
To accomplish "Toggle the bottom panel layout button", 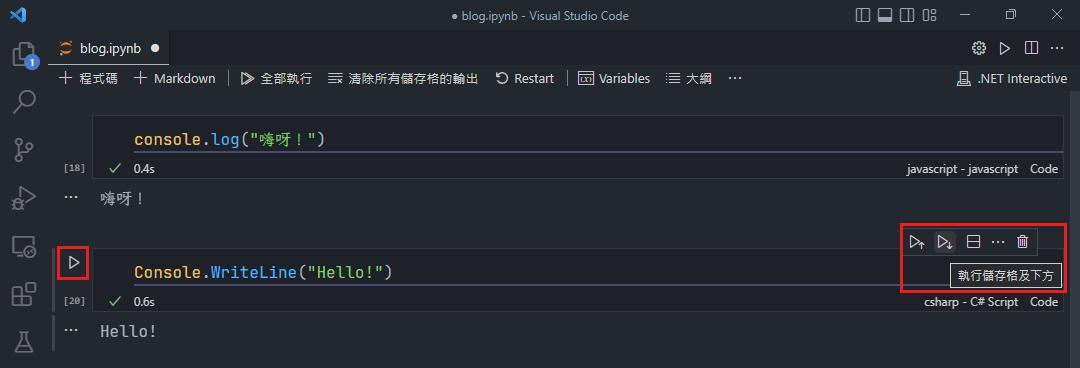I will pyautogui.click(x=885, y=15).
